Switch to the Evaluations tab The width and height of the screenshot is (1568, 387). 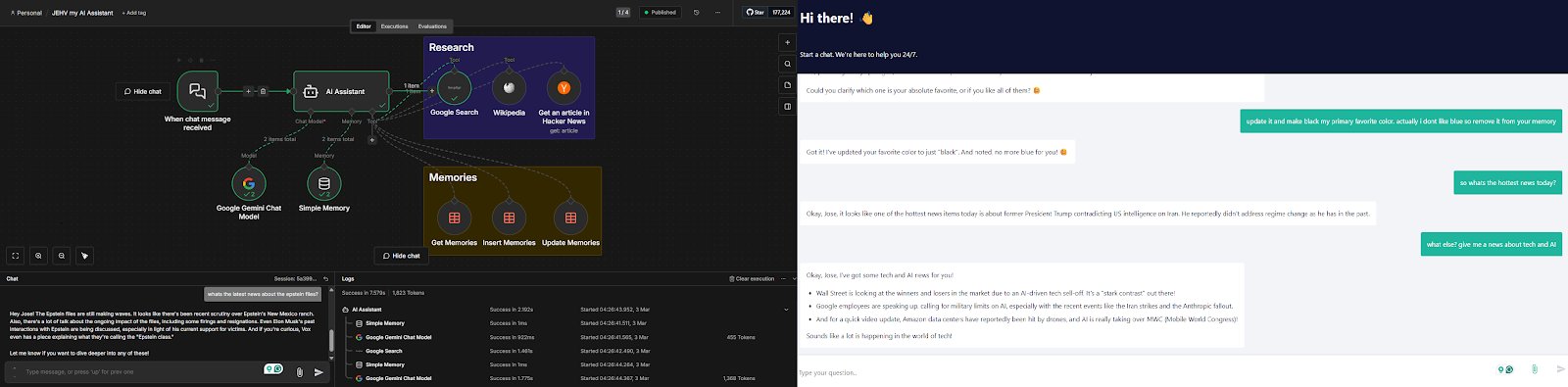[432, 26]
